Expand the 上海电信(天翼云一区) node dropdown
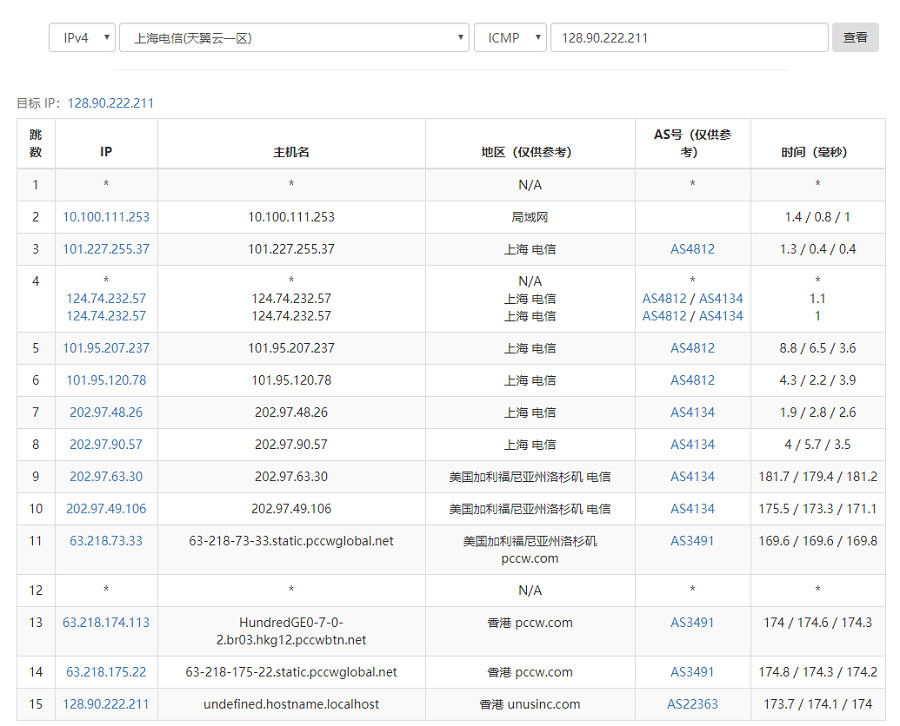This screenshot has height=726, width=900. 294,38
